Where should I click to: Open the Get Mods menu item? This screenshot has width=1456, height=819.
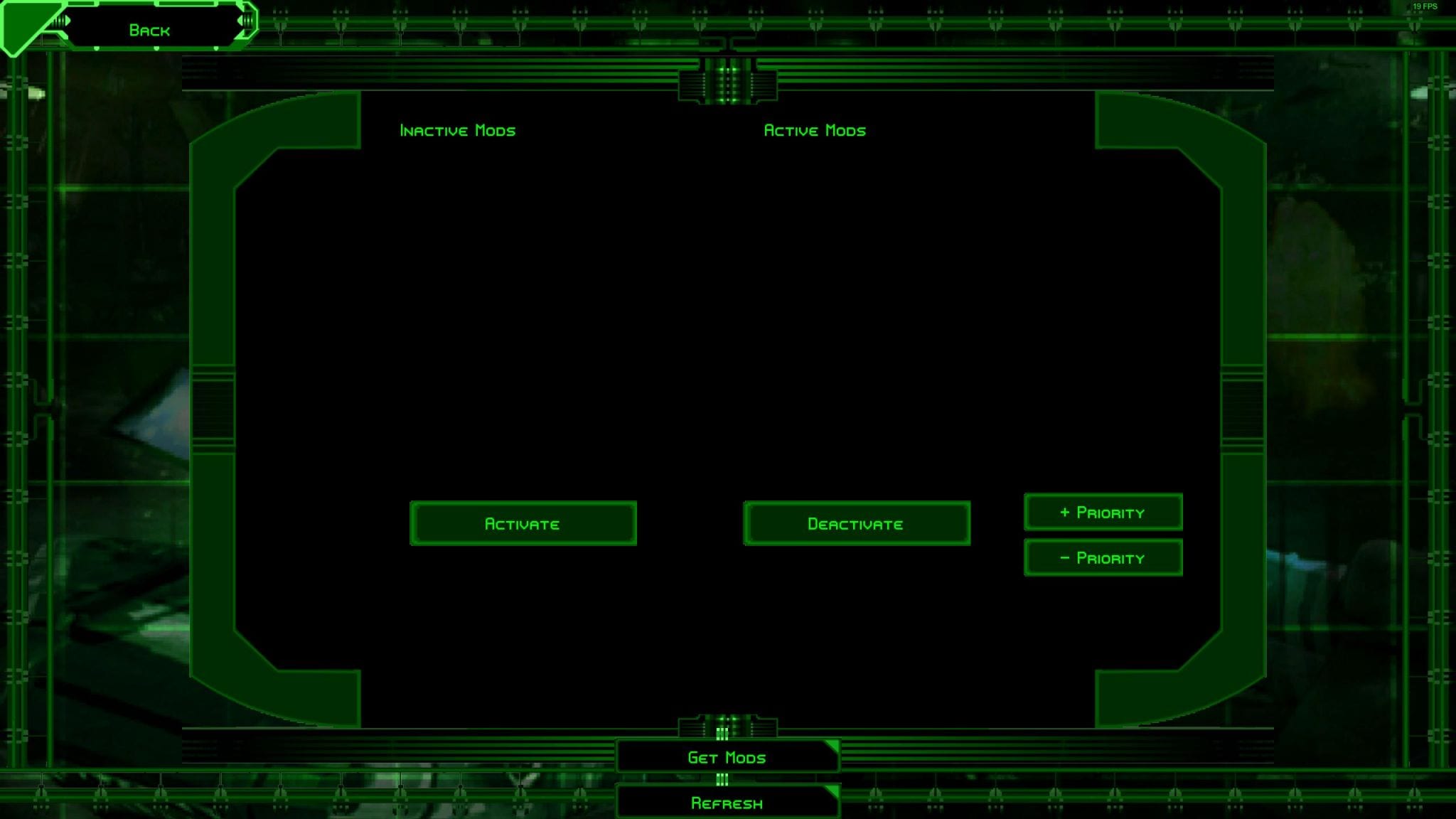[727, 758]
